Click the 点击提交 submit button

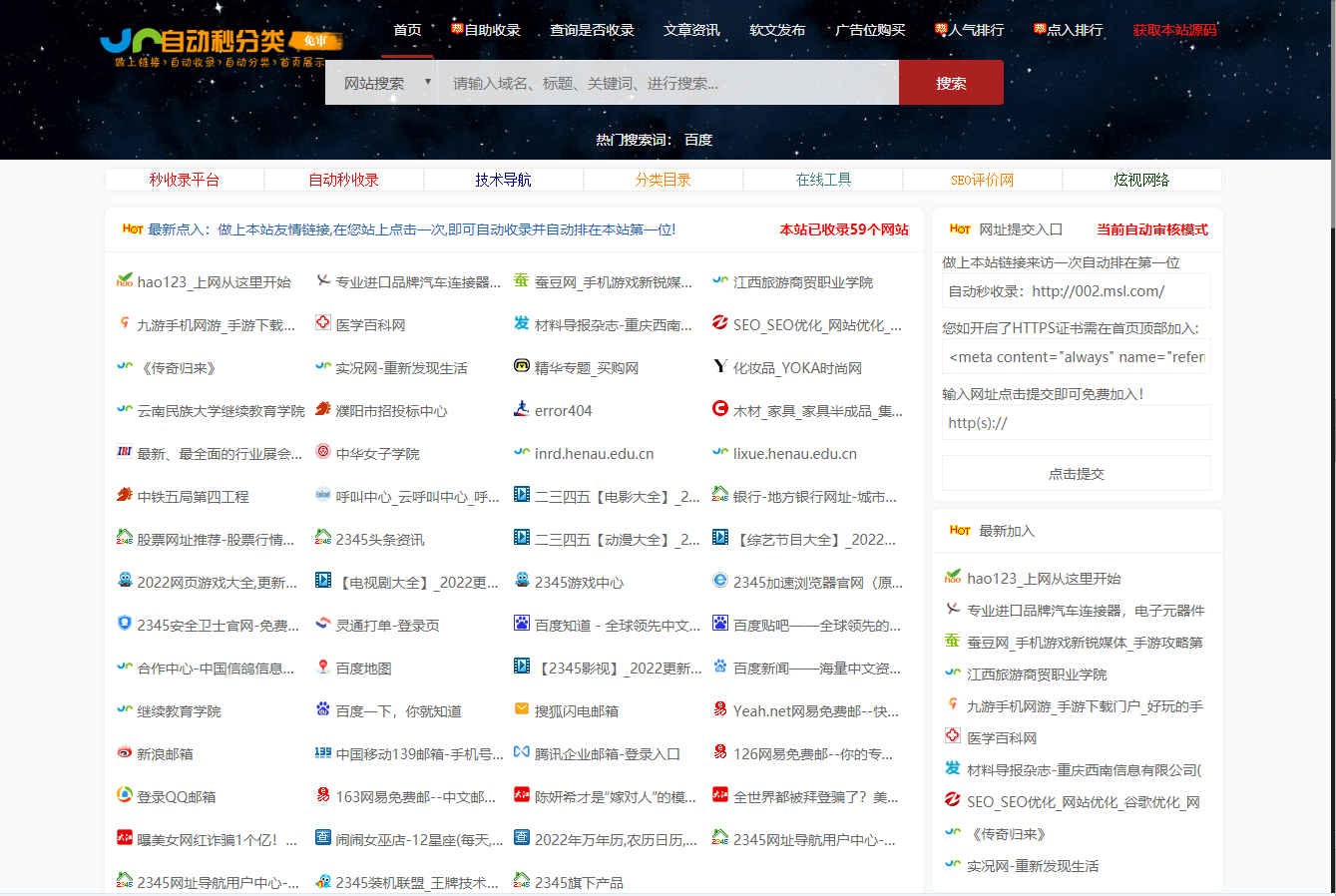point(1077,473)
